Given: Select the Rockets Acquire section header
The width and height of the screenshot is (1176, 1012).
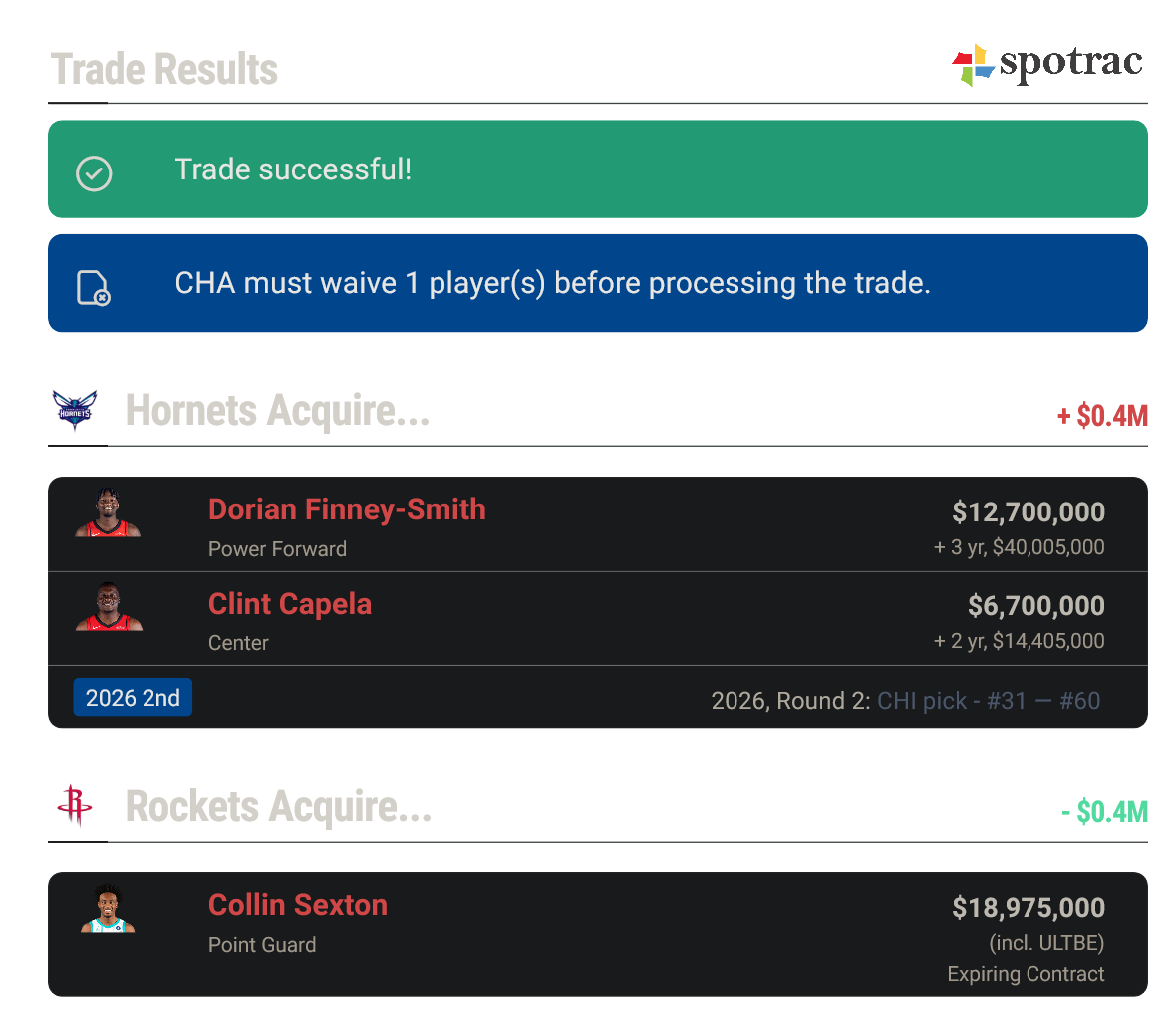Looking at the screenshot, I should point(277,806).
